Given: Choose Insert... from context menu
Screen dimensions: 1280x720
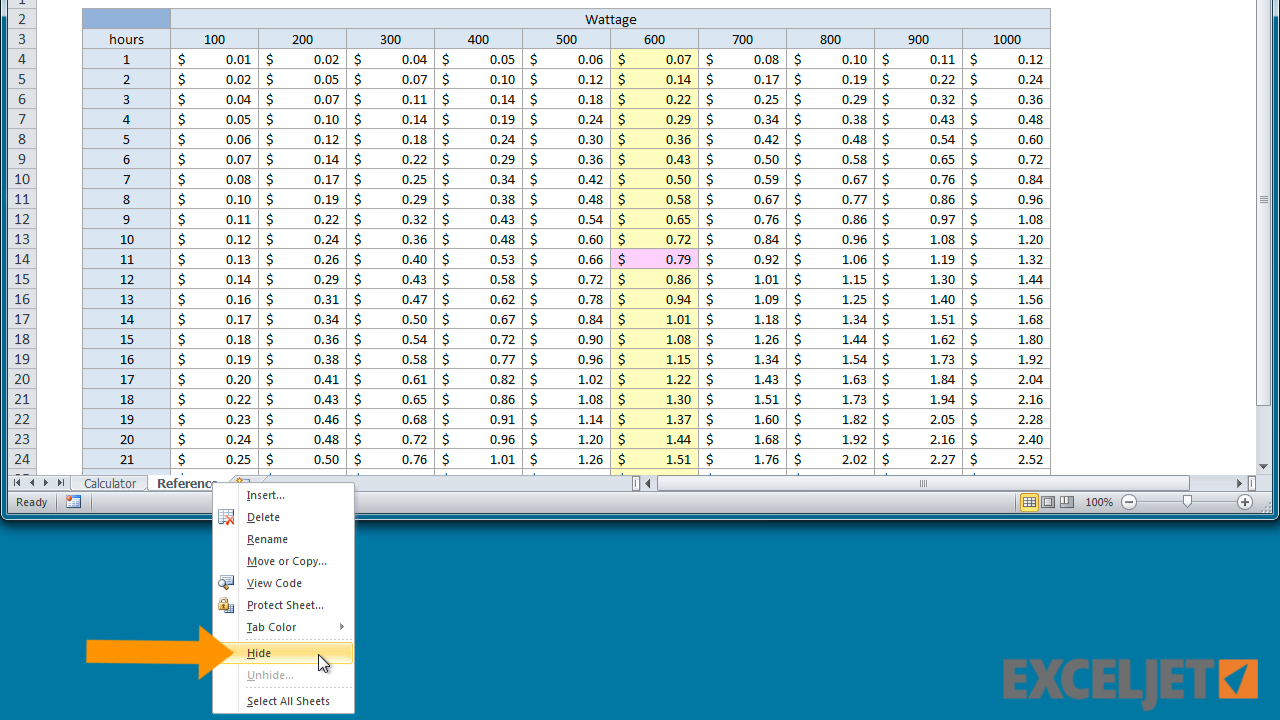Looking at the screenshot, I should (x=284, y=495).
